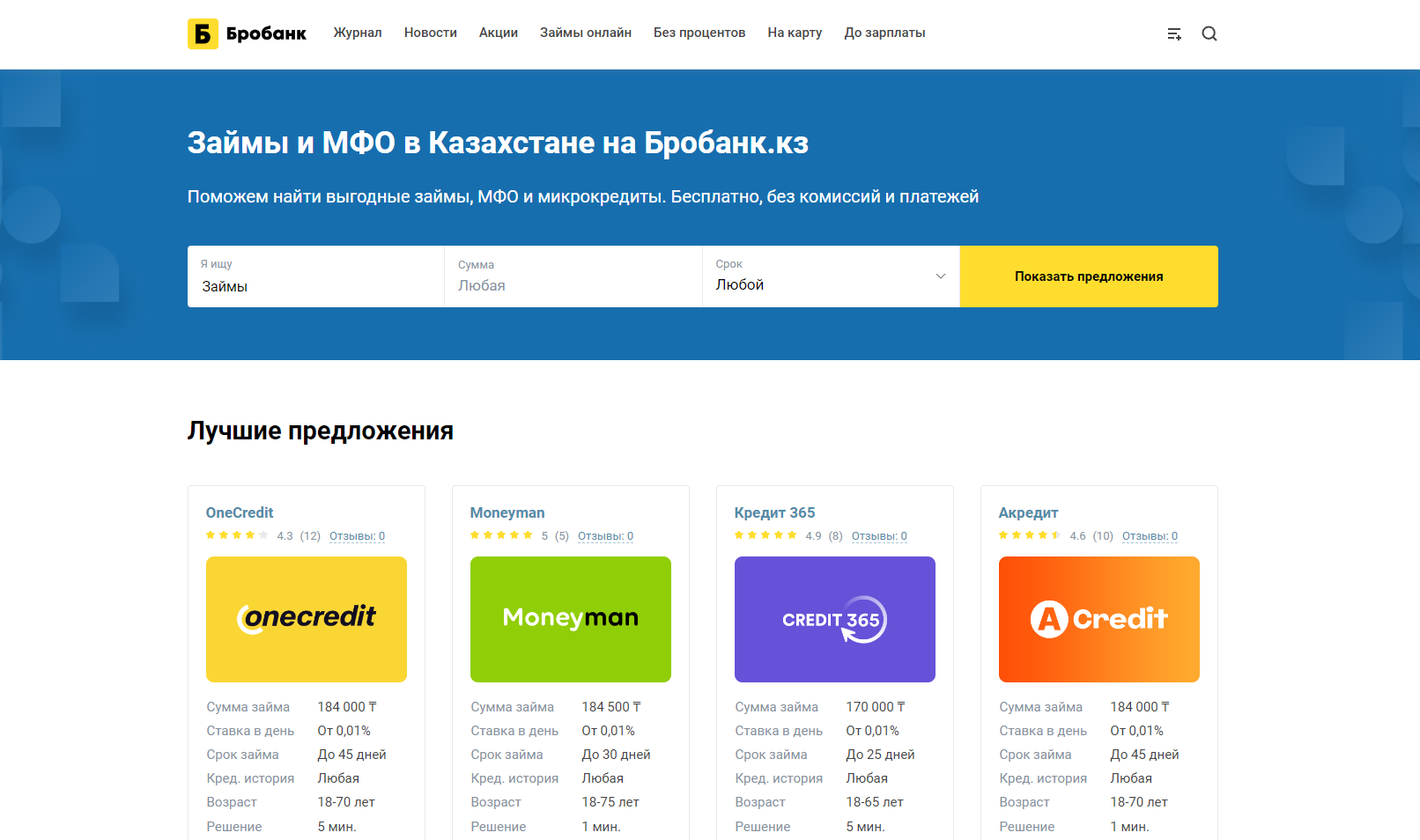Click the Бробанк logo icon
This screenshot has height=840, width=1420.
[x=203, y=33]
